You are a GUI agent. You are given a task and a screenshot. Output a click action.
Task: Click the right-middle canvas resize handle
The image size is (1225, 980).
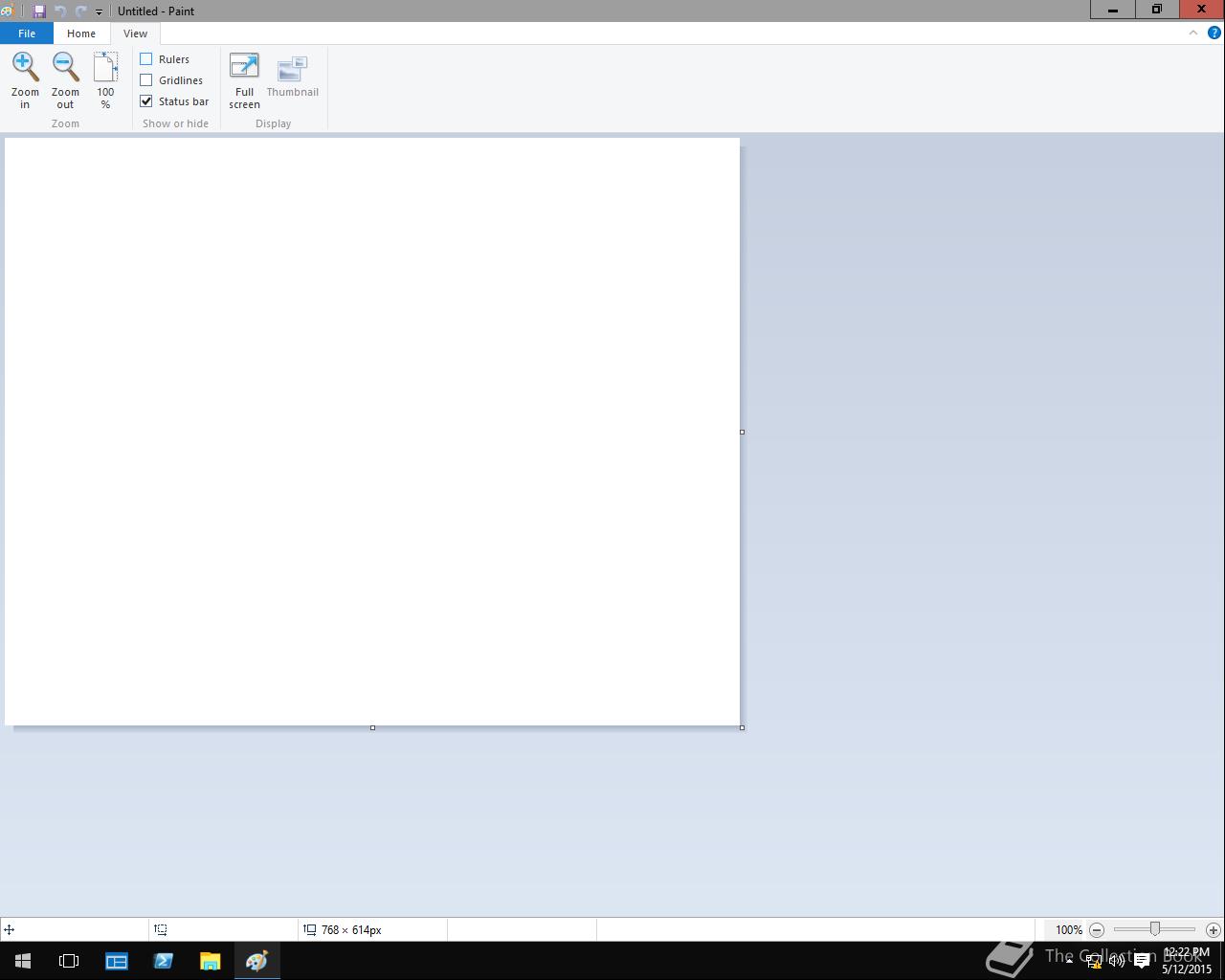point(742,432)
